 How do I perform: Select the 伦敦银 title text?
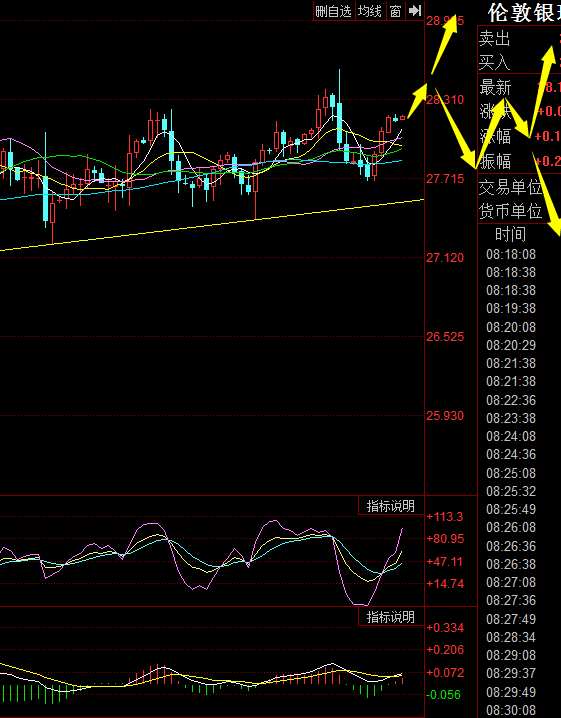click(x=524, y=12)
